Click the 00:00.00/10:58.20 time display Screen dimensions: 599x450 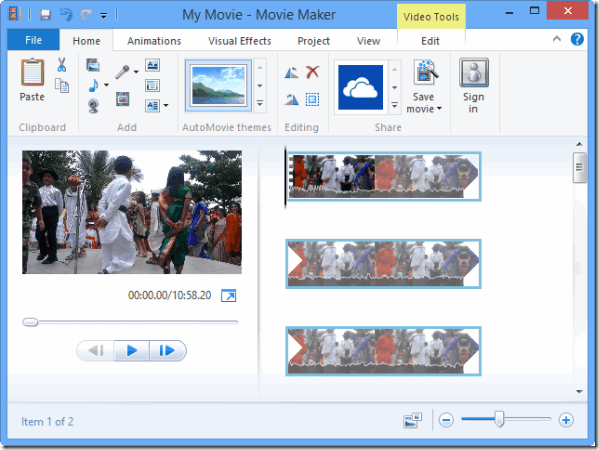(x=170, y=295)
